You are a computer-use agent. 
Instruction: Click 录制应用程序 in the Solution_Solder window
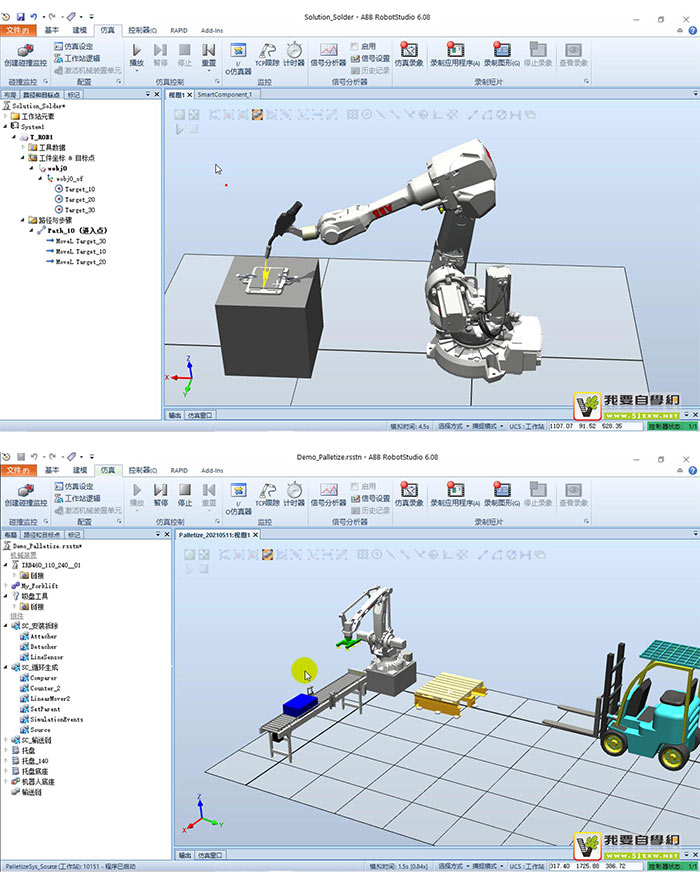(x=455, y=55)
